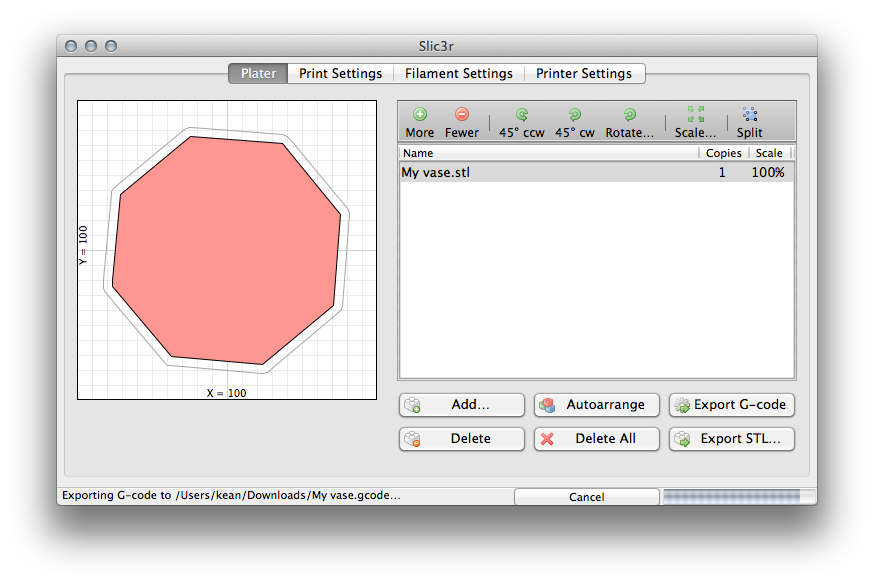The image size is (874, 584).
Task: Open the Filament Settings tab
Action: 458,73
